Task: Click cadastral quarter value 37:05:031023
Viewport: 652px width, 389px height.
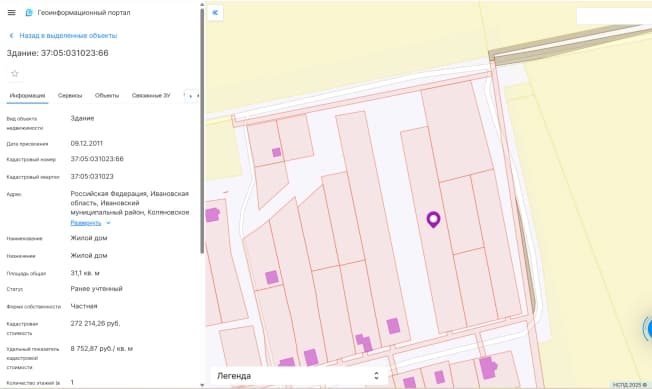Action: (92, 176)
